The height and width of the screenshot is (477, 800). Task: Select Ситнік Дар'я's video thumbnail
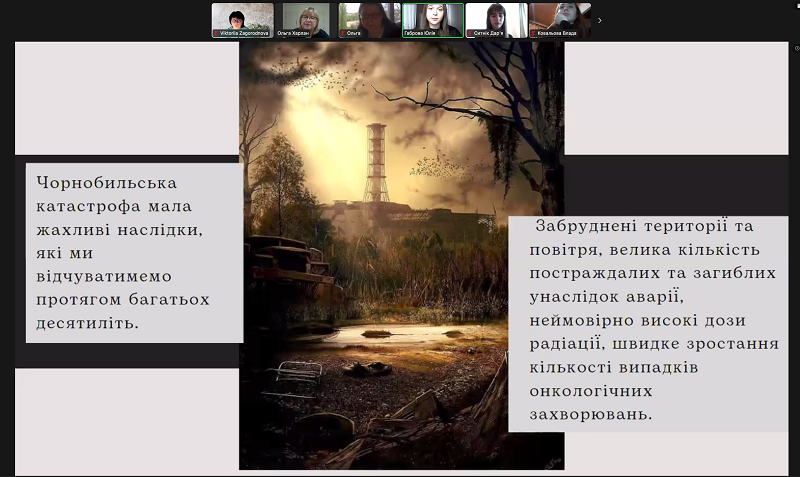pyautogui.click(x=496, y=20)
